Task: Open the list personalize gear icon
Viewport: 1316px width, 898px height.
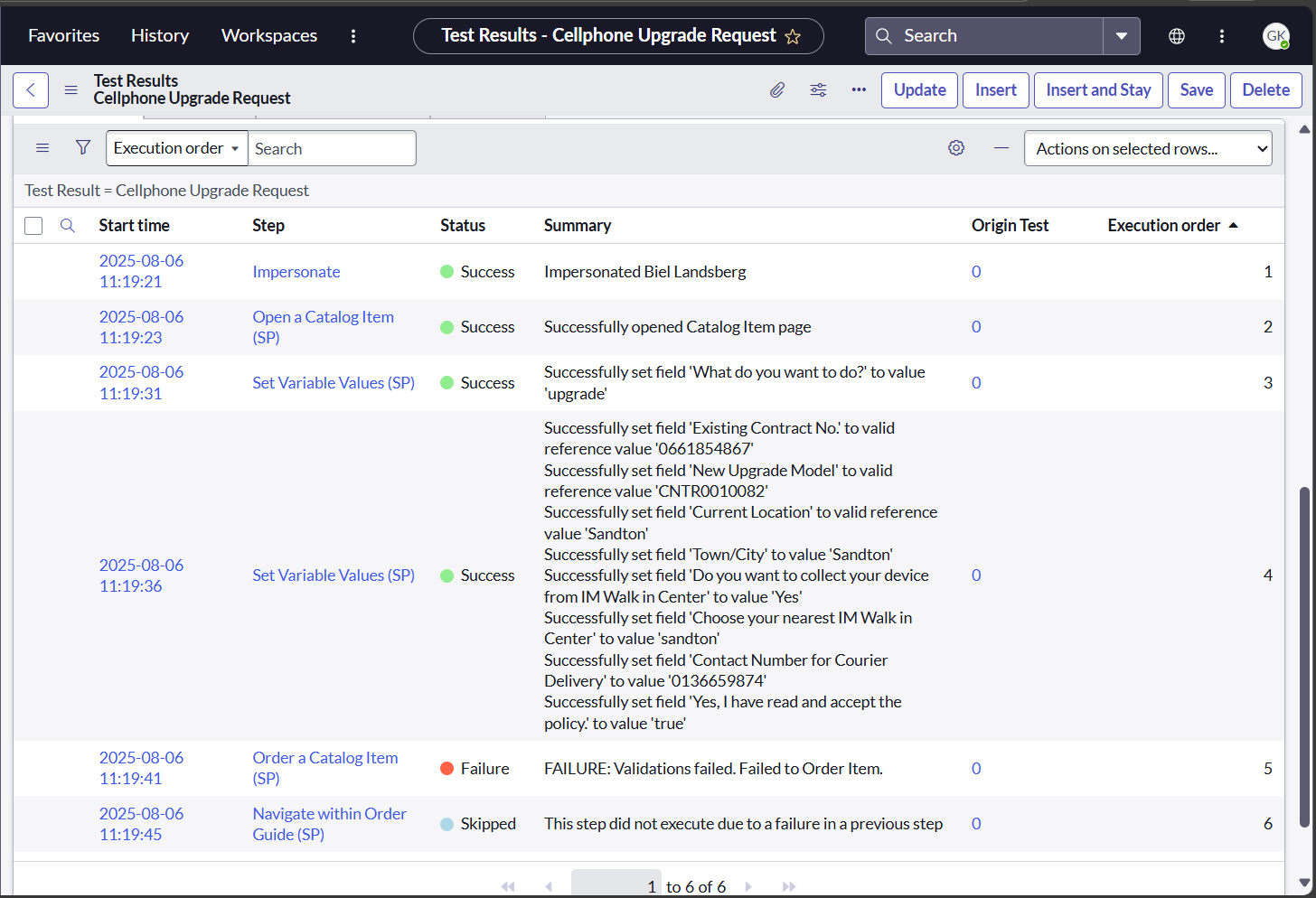Action: point(956,148)
